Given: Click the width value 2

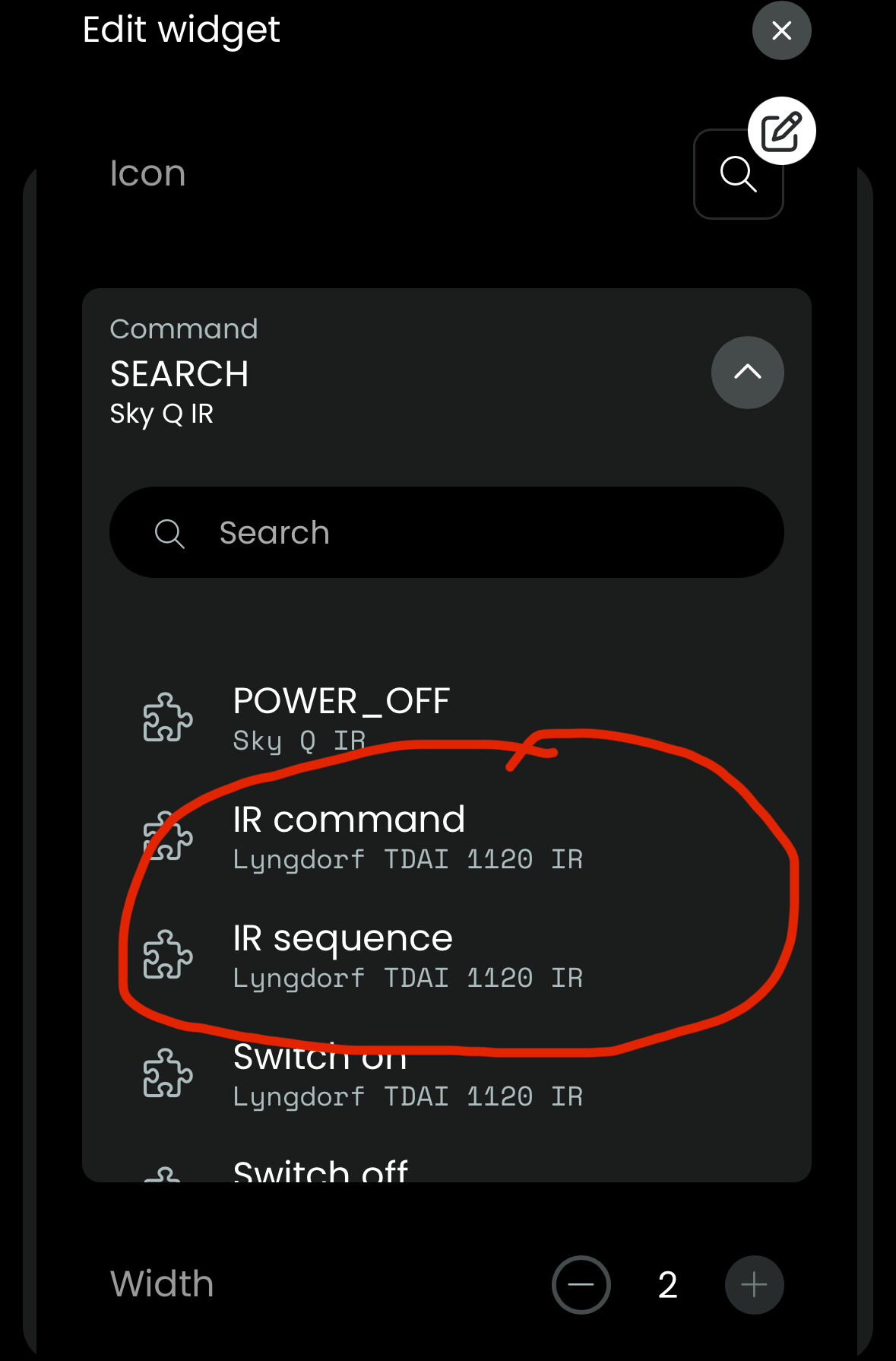Looking at the screenshot, I should pyautogui.click(x=667, y=1285).
